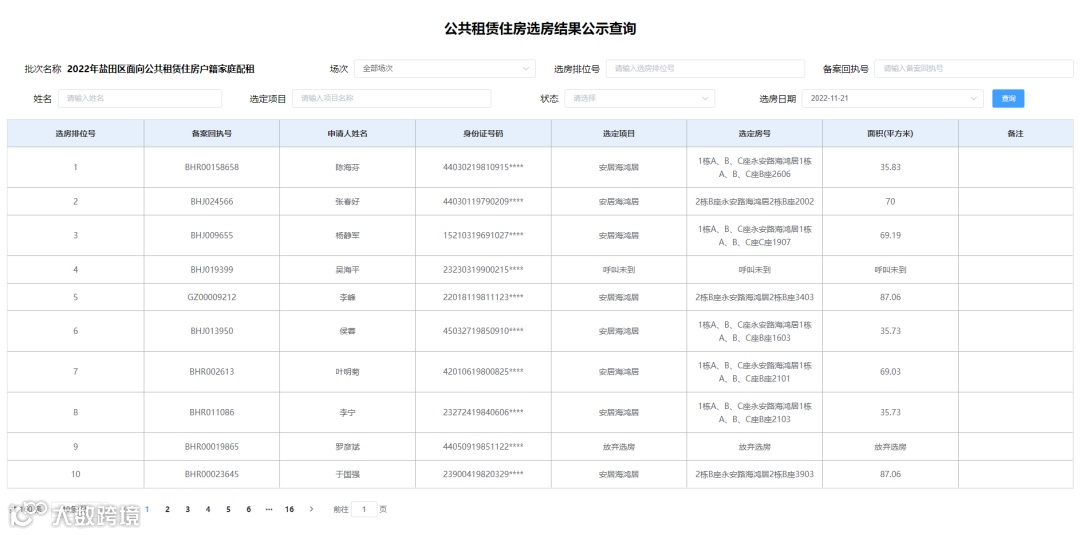
Task: Select receipt number GZ00009212
Action: click(211, 297)
